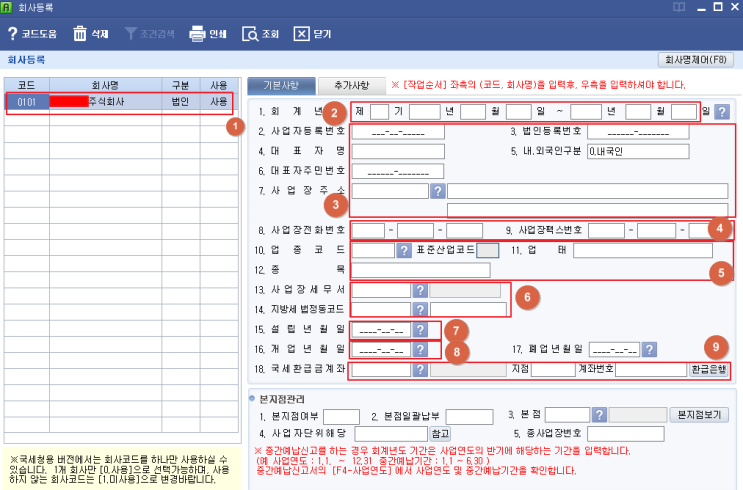The image size is (743, 490).
Task: Open the 본점 lookup help icon
Action: [599, 415]
